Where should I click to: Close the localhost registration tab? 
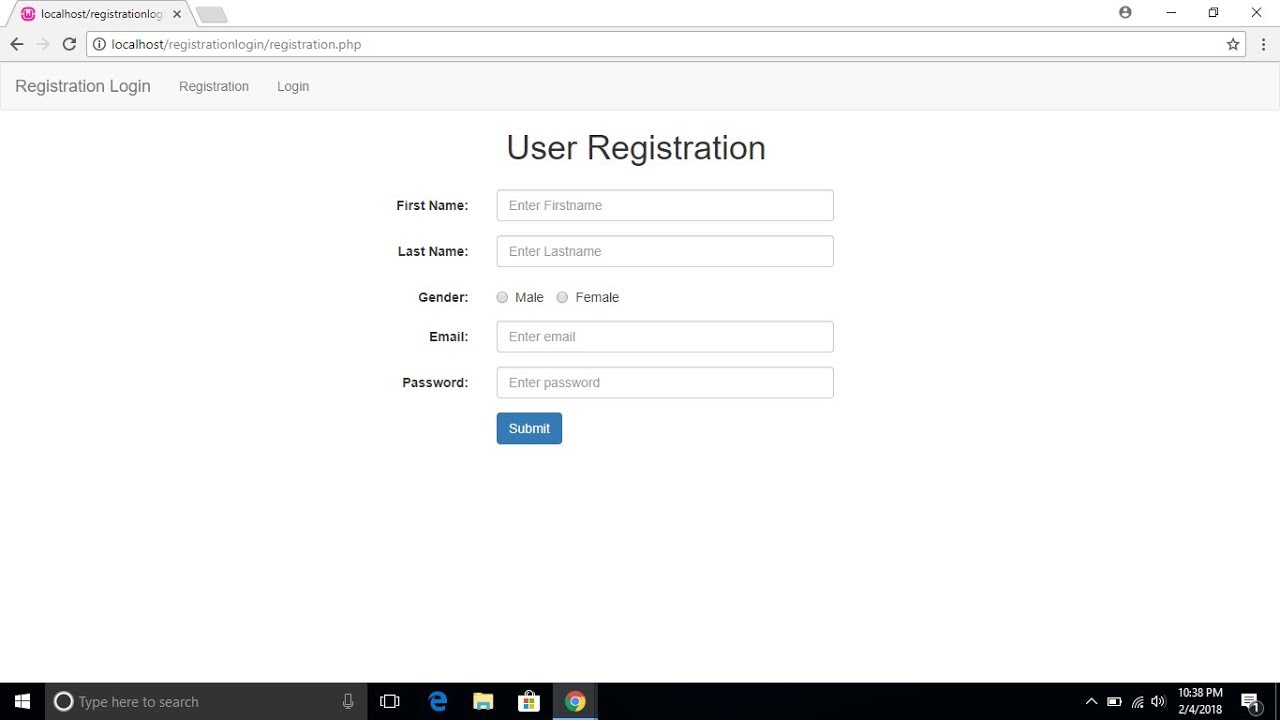click(x=177, y=14)
